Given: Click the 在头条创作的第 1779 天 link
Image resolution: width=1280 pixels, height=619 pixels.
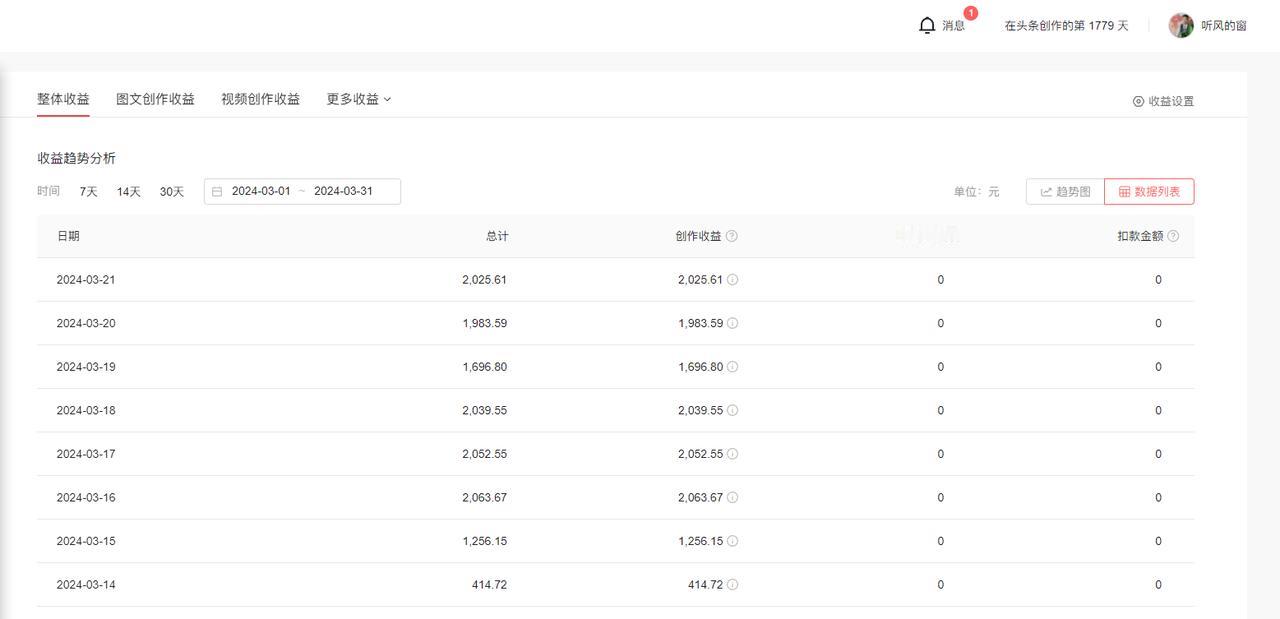Looking at the screenshot, I should coord(1064,25).
